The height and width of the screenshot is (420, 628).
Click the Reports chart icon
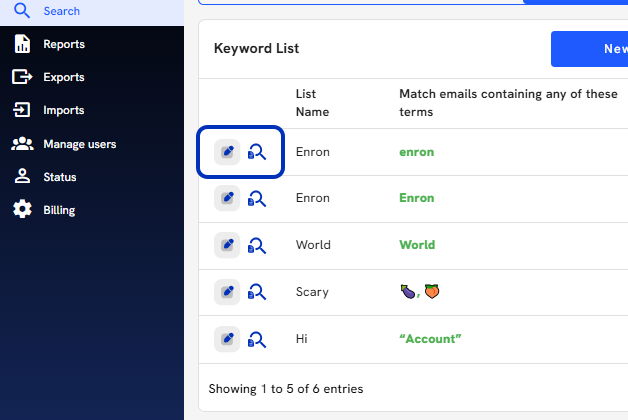[22, 44]
